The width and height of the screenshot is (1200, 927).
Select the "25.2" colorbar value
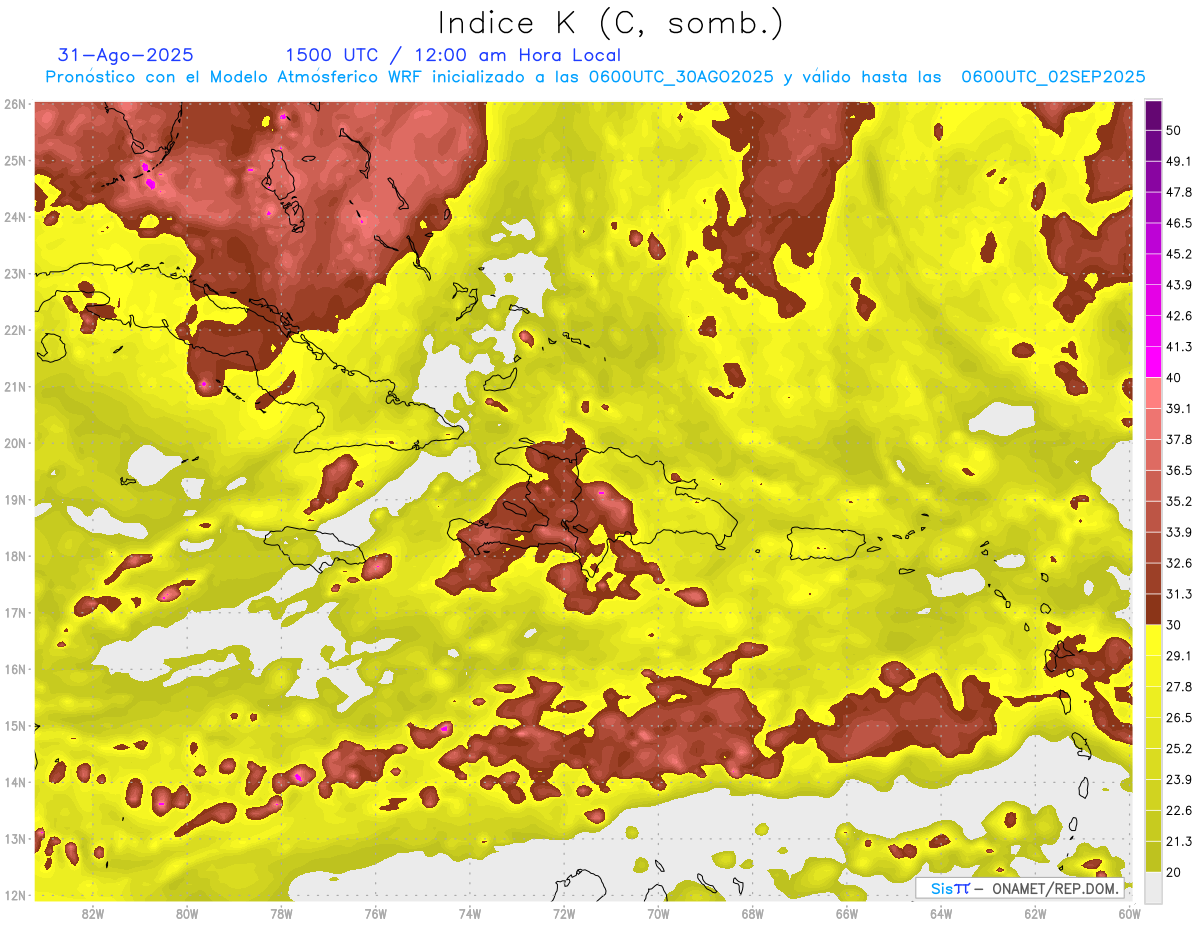click(1178, 748)
